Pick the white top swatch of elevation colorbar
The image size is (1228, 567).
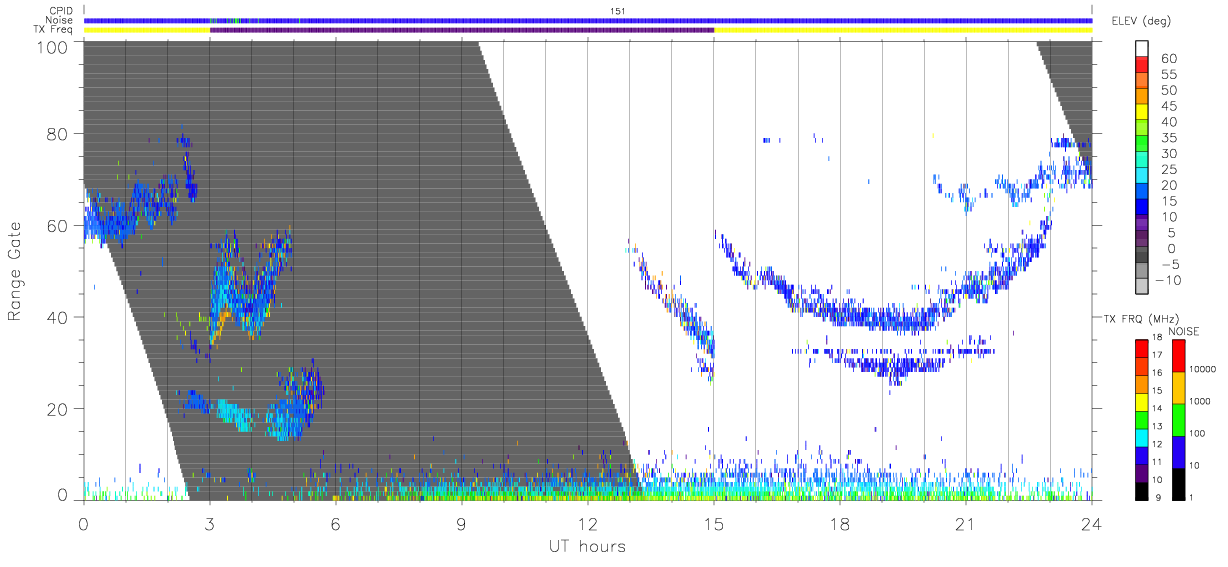(1142, 48)
